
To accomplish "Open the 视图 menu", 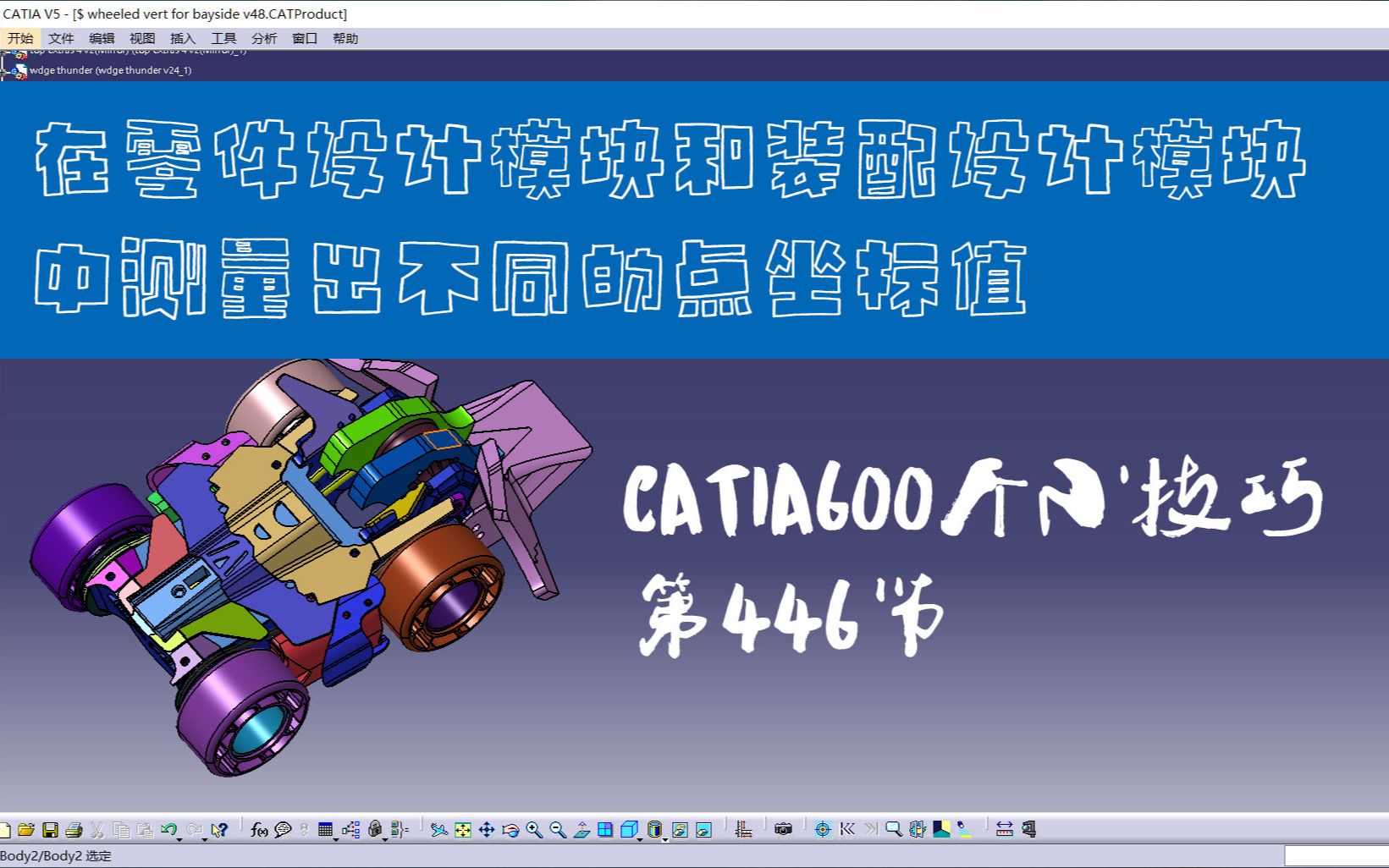I will (x=142, y=38).
